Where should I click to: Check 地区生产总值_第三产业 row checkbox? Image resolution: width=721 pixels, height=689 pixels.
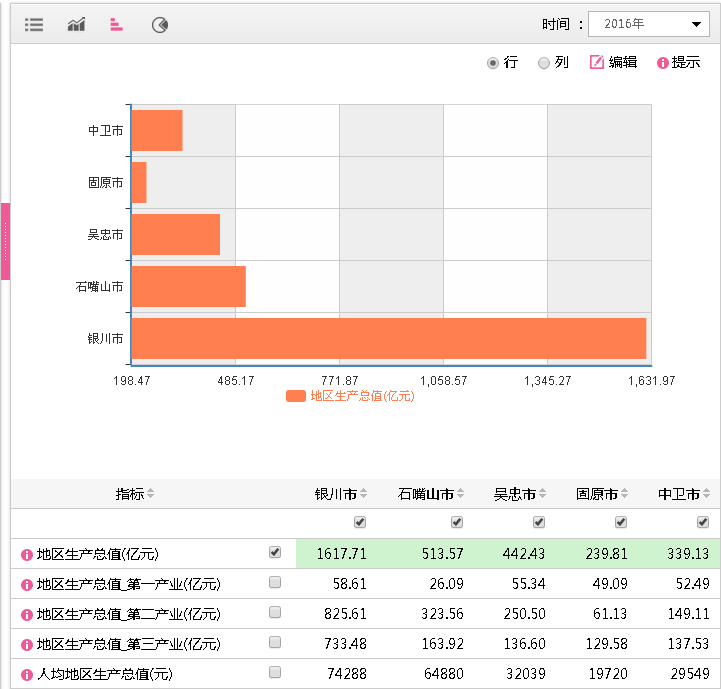point(275,642)
